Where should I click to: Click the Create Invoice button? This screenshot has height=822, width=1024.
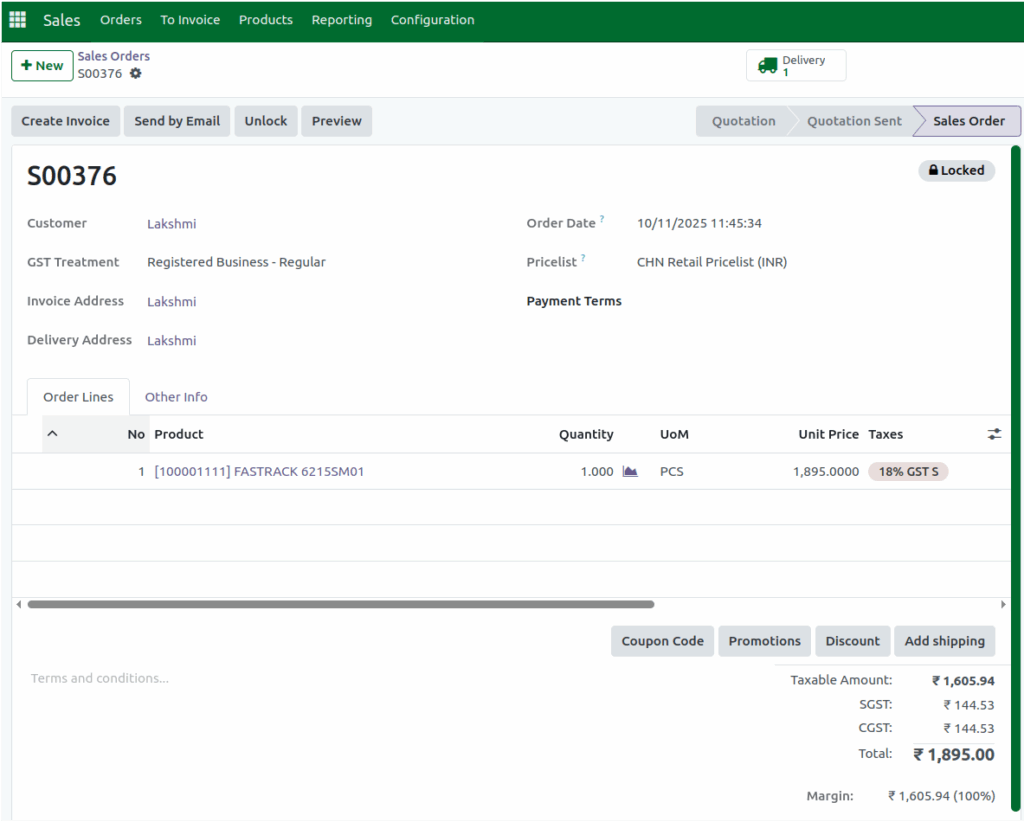(65, 120)
